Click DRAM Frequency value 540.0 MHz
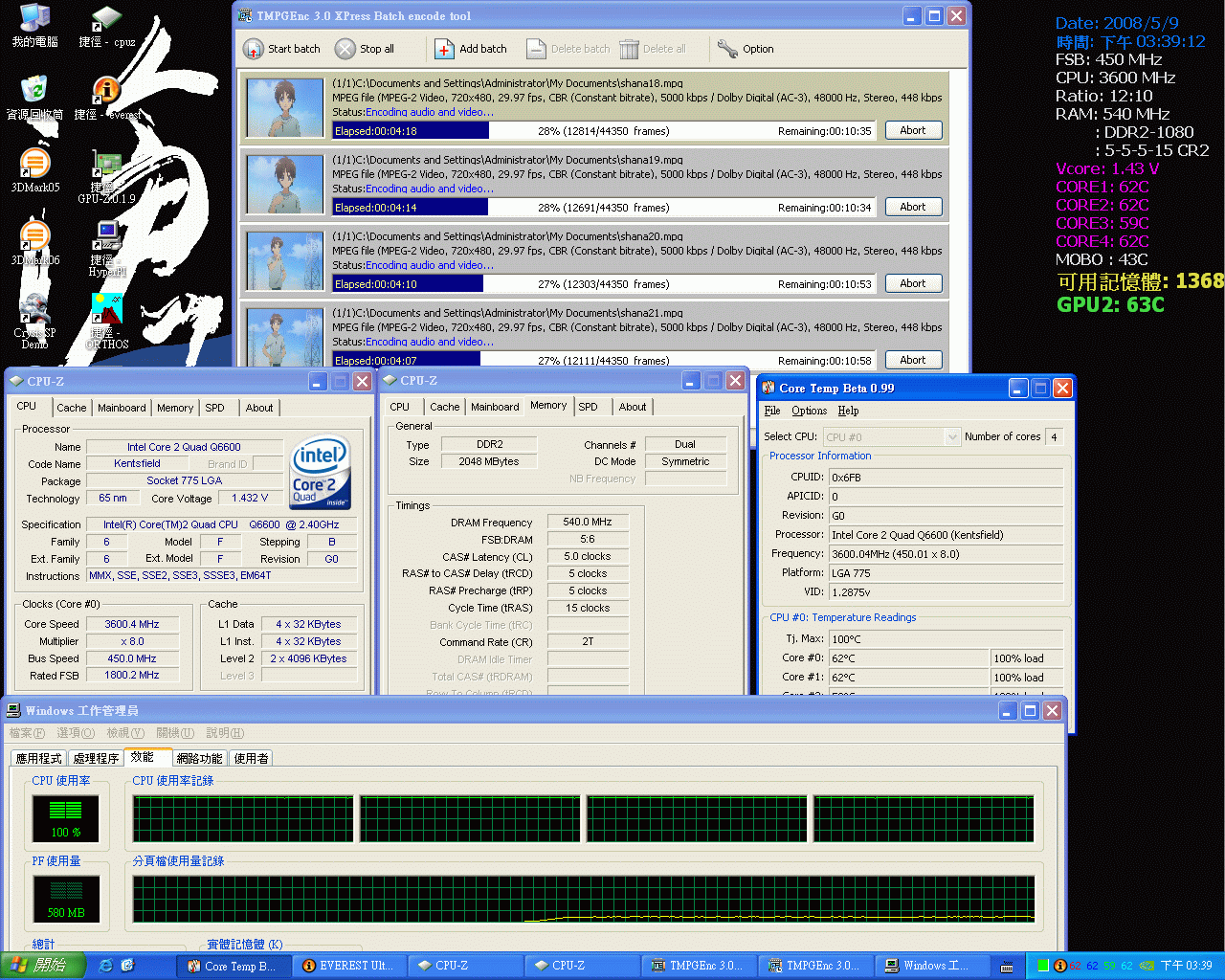Screen dimensions: 1225x980 (588, 522)
